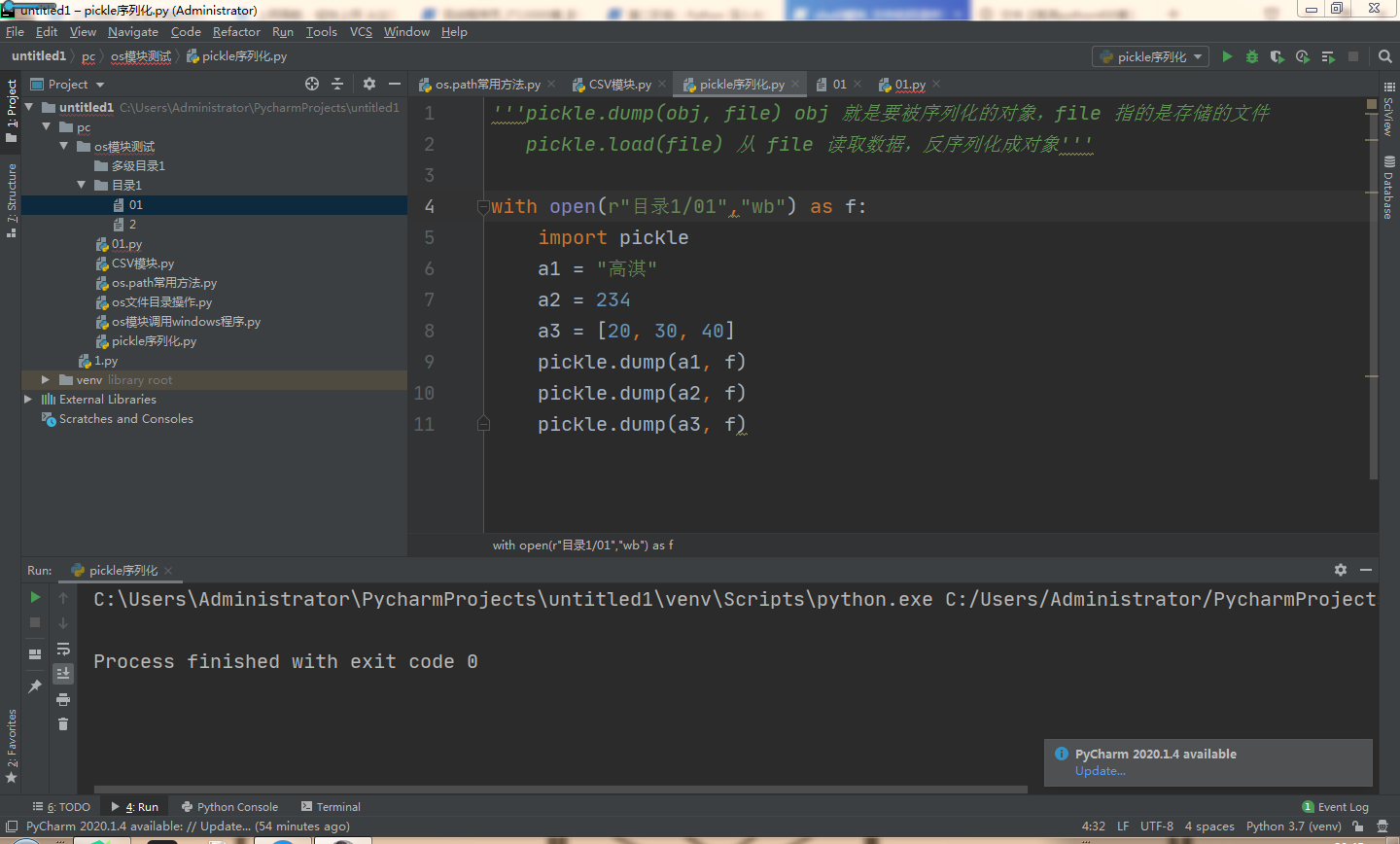Open the Event Log button
This screenshot has width=1400, height=844.
pos(1335,807)
